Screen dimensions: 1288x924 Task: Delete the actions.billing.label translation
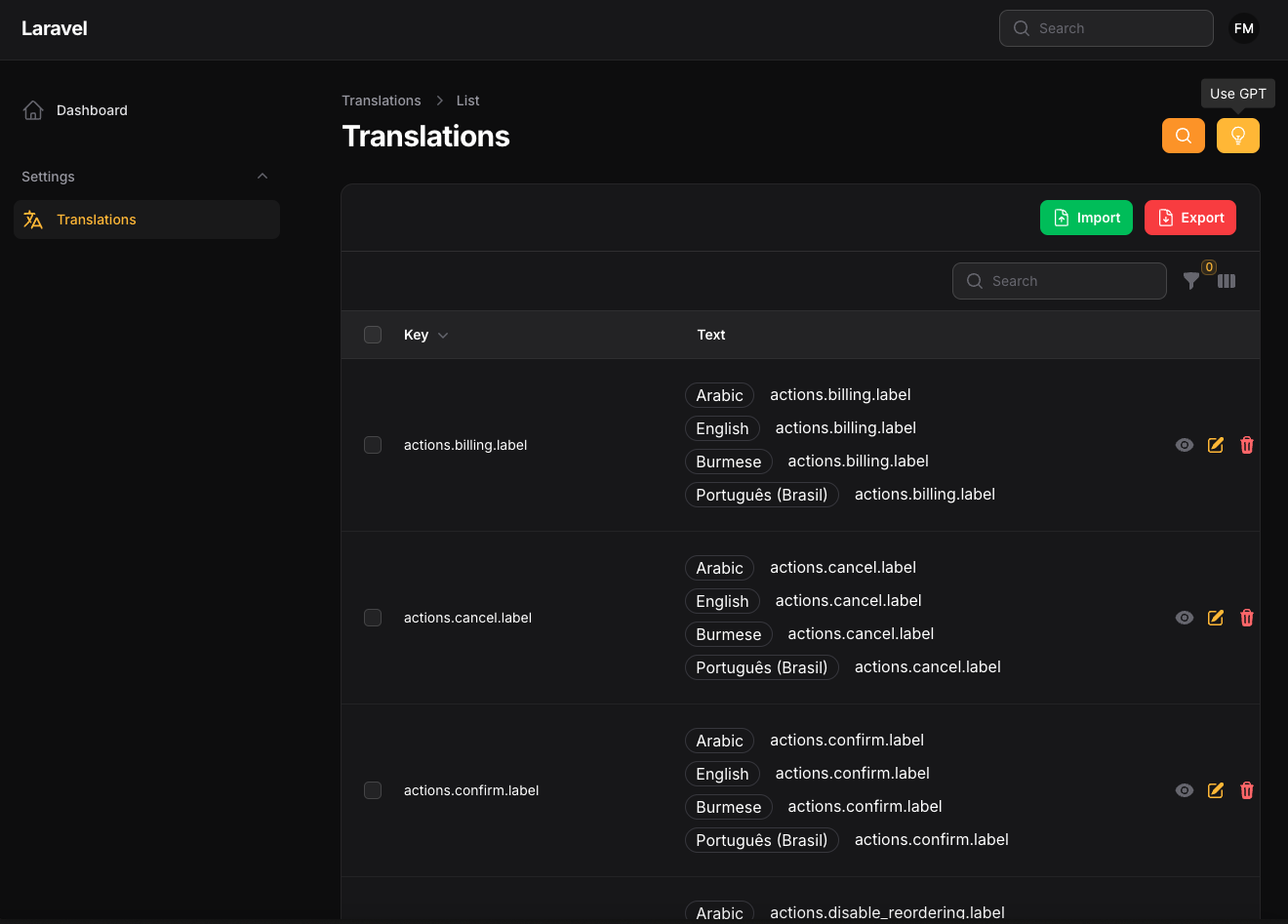tap(1247, 445)
